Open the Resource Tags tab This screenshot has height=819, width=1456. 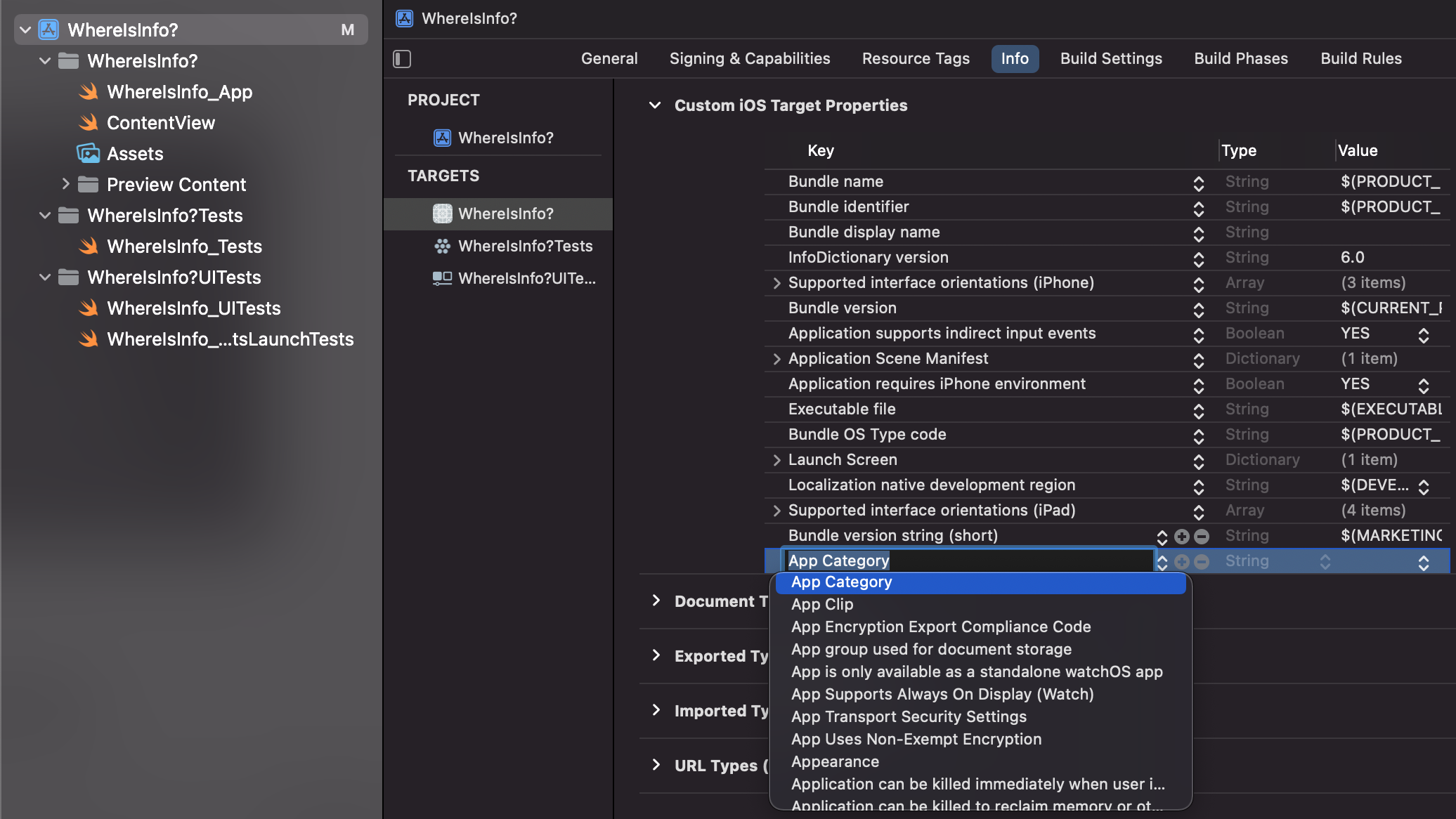tap(916, 59)
